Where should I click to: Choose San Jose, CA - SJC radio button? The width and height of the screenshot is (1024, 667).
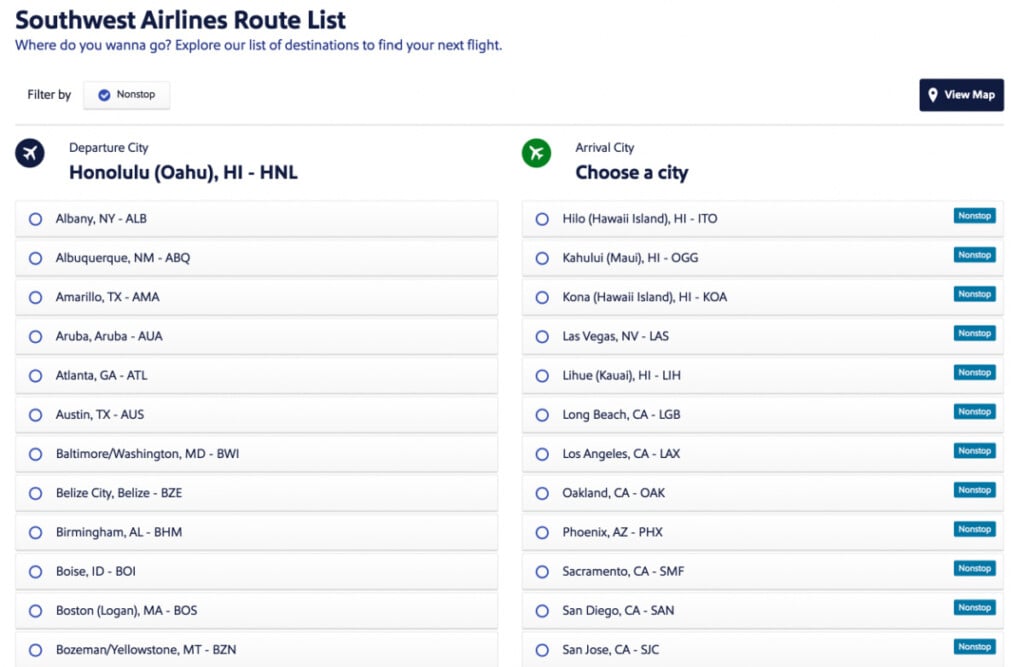pyautogui.click(x=542, y=650)
